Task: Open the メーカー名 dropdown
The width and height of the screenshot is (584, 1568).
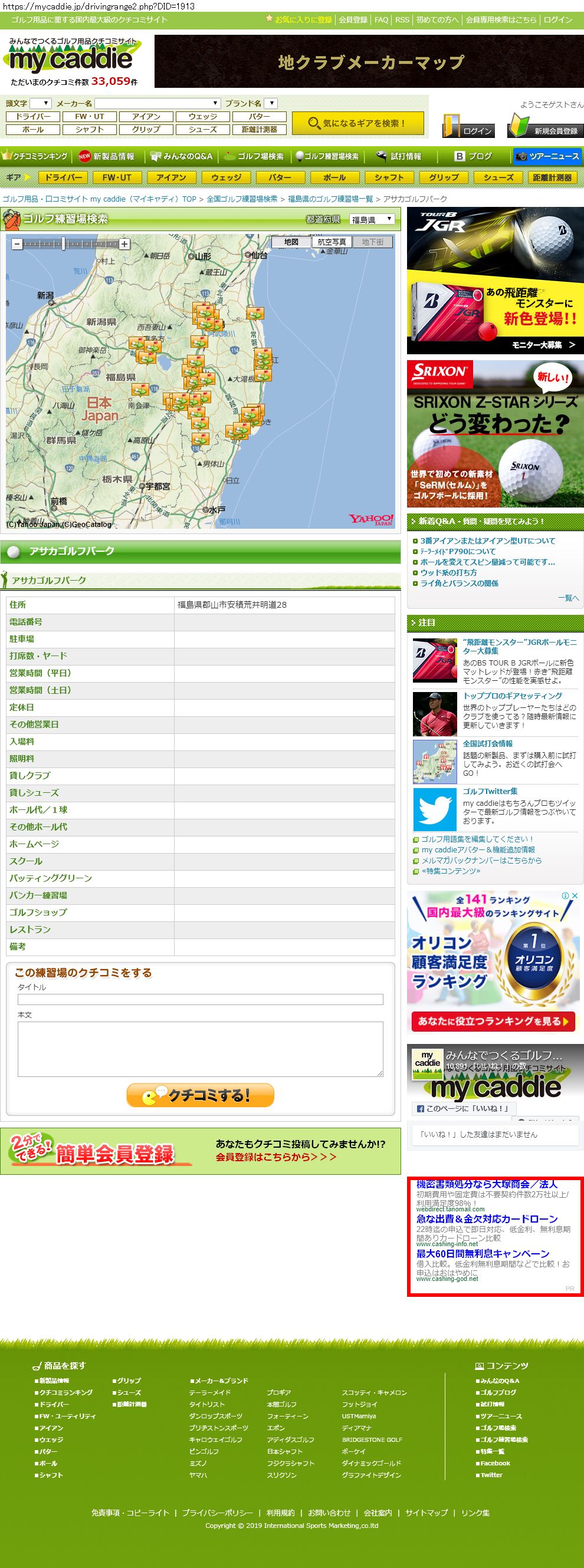Action: point(157,103)
